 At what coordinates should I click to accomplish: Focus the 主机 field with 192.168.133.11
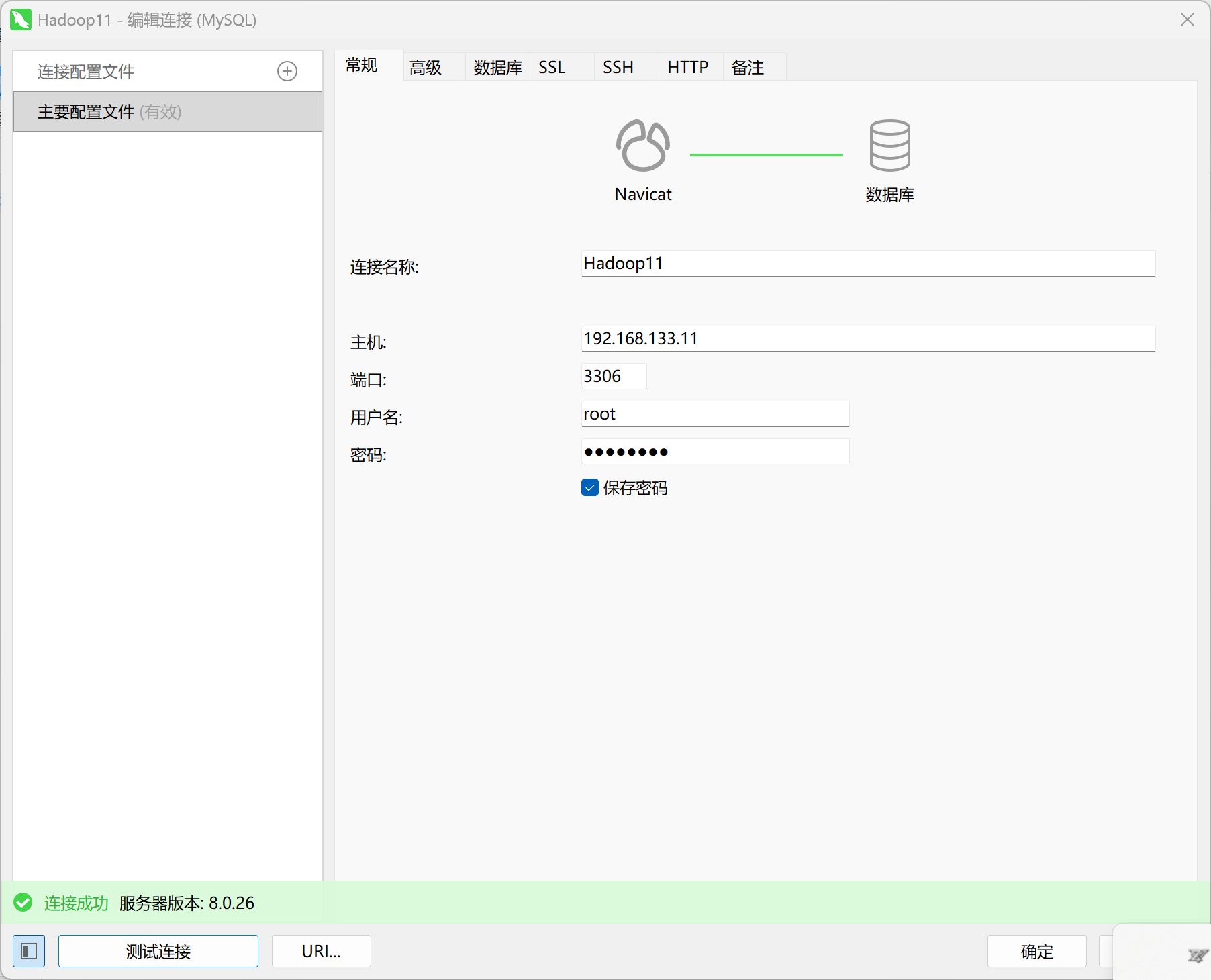pos(868,338)
